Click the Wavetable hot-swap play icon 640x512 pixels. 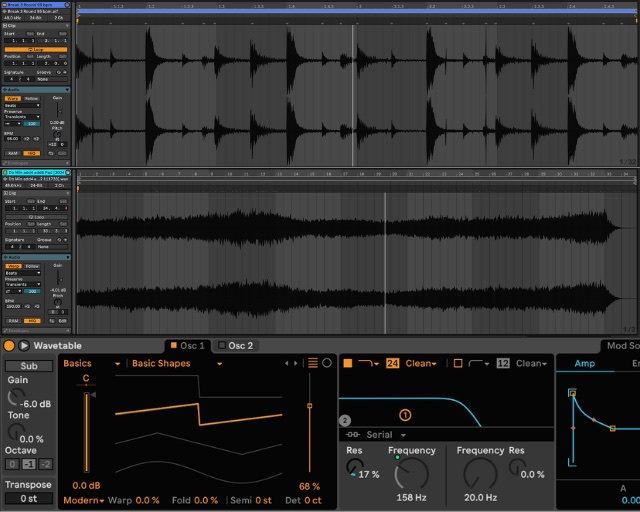pos(24,346)
